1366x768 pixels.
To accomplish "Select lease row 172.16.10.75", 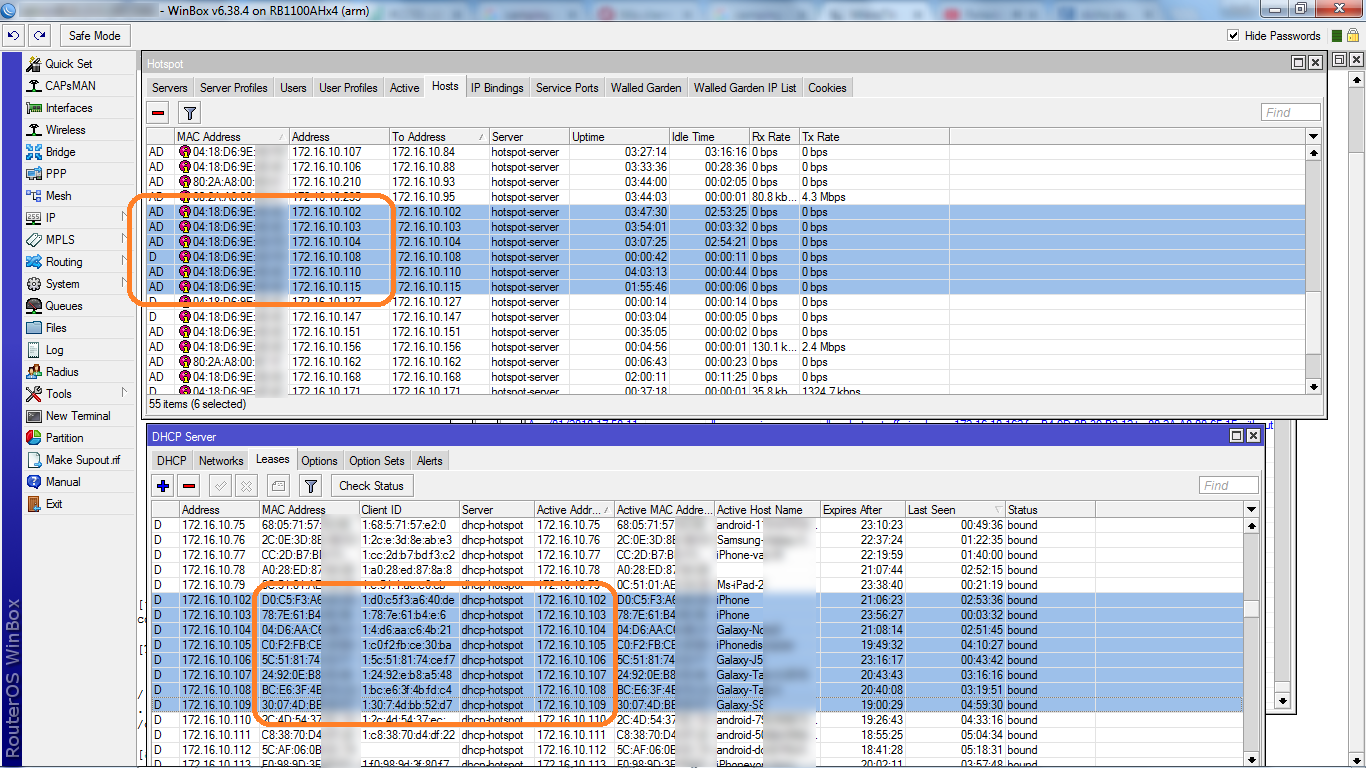I will pyautogui.click(x=698, y=525).
